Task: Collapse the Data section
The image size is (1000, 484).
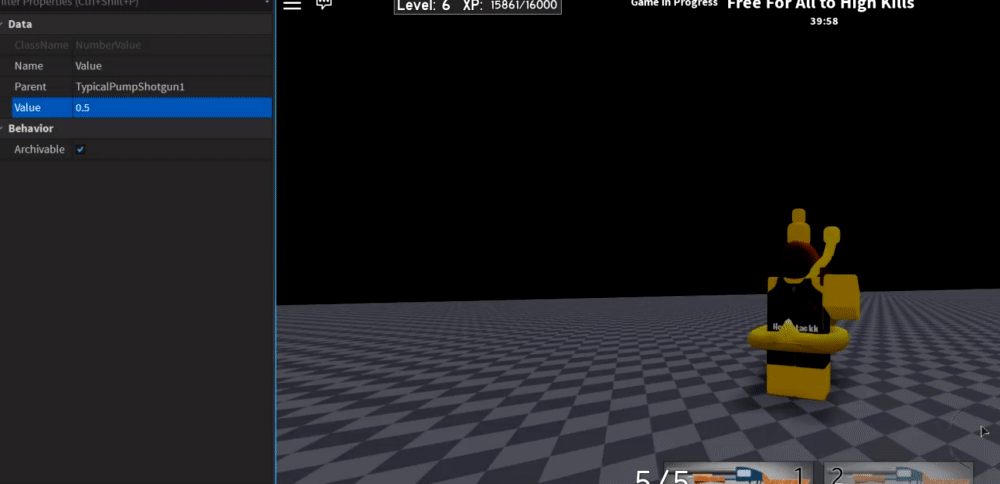Action: (3, 24)
